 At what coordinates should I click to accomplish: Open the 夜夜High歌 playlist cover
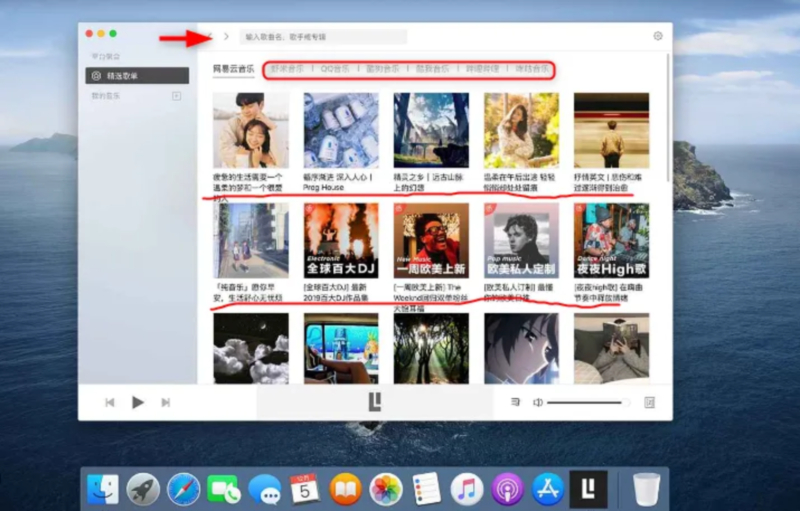[x=611, y=241]
